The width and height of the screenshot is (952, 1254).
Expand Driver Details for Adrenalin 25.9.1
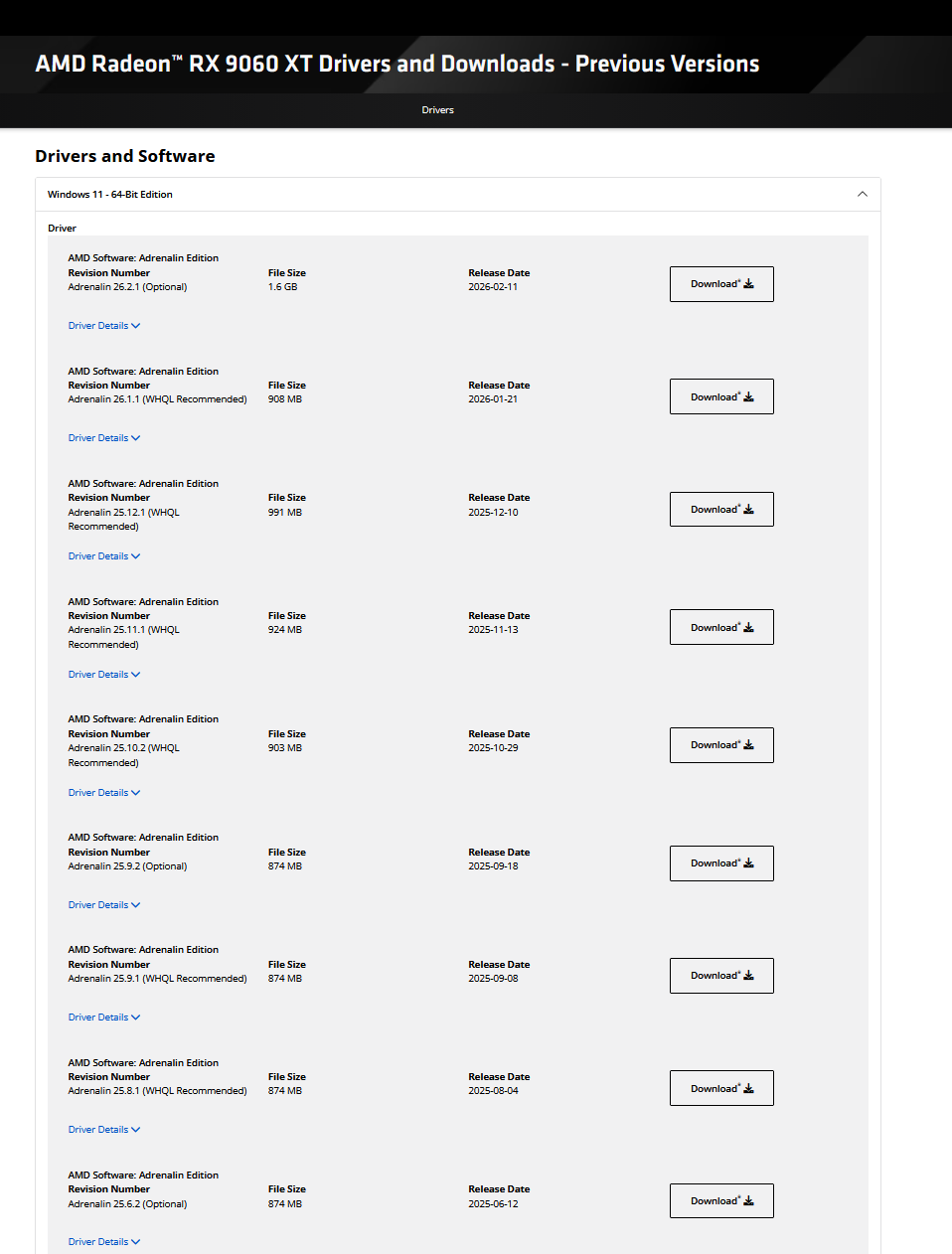coord(104,1018)
